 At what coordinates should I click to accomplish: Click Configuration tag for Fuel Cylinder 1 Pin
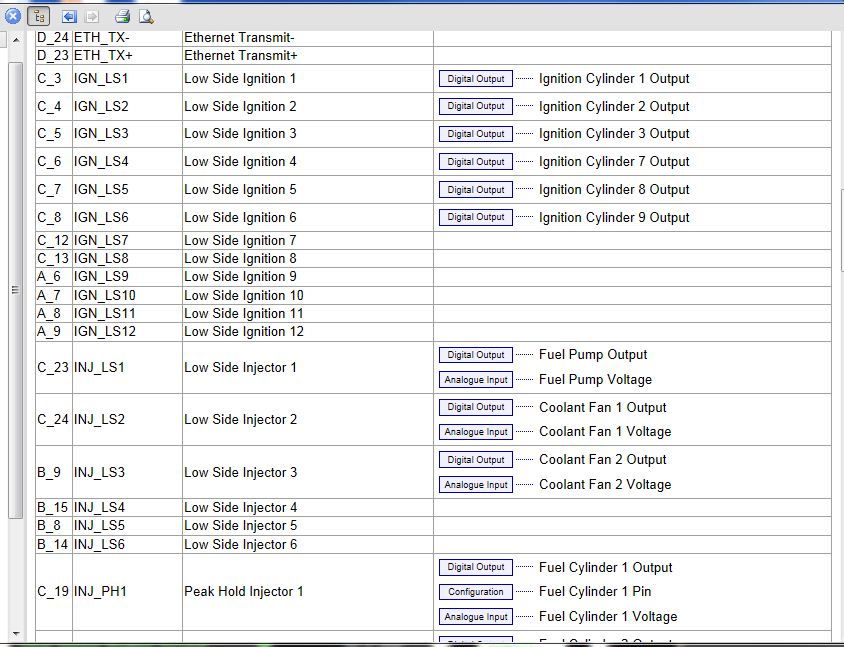(475, 592)
